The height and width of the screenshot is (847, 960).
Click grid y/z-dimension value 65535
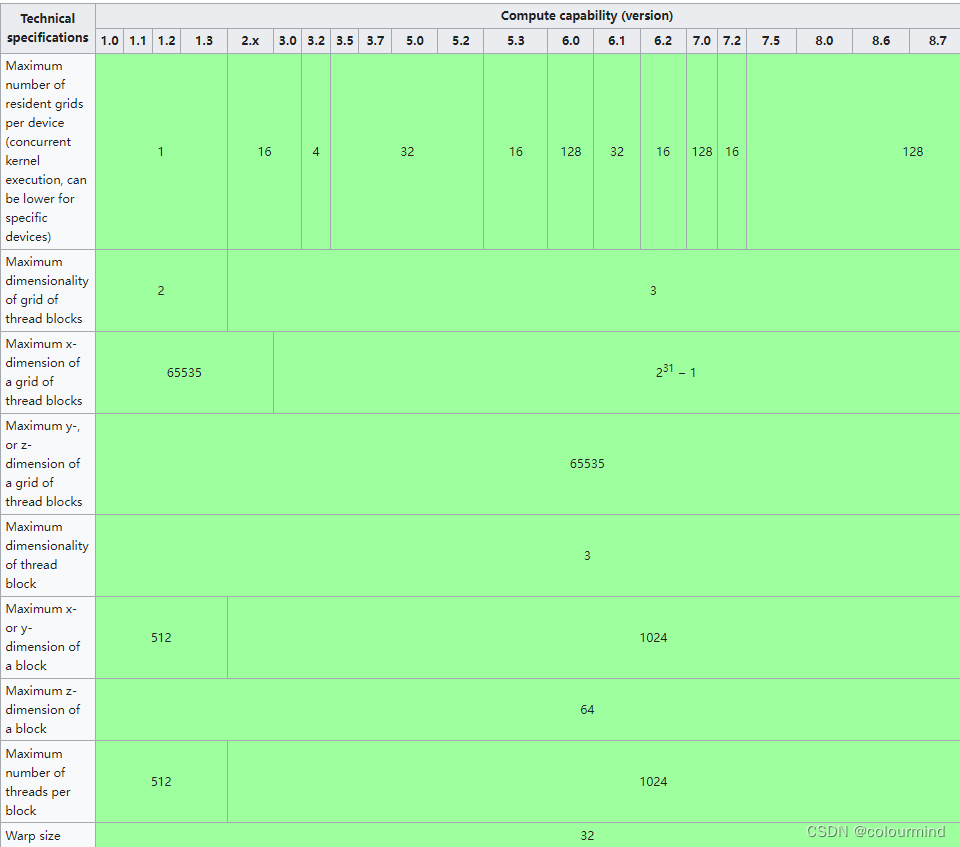[587, 464]
